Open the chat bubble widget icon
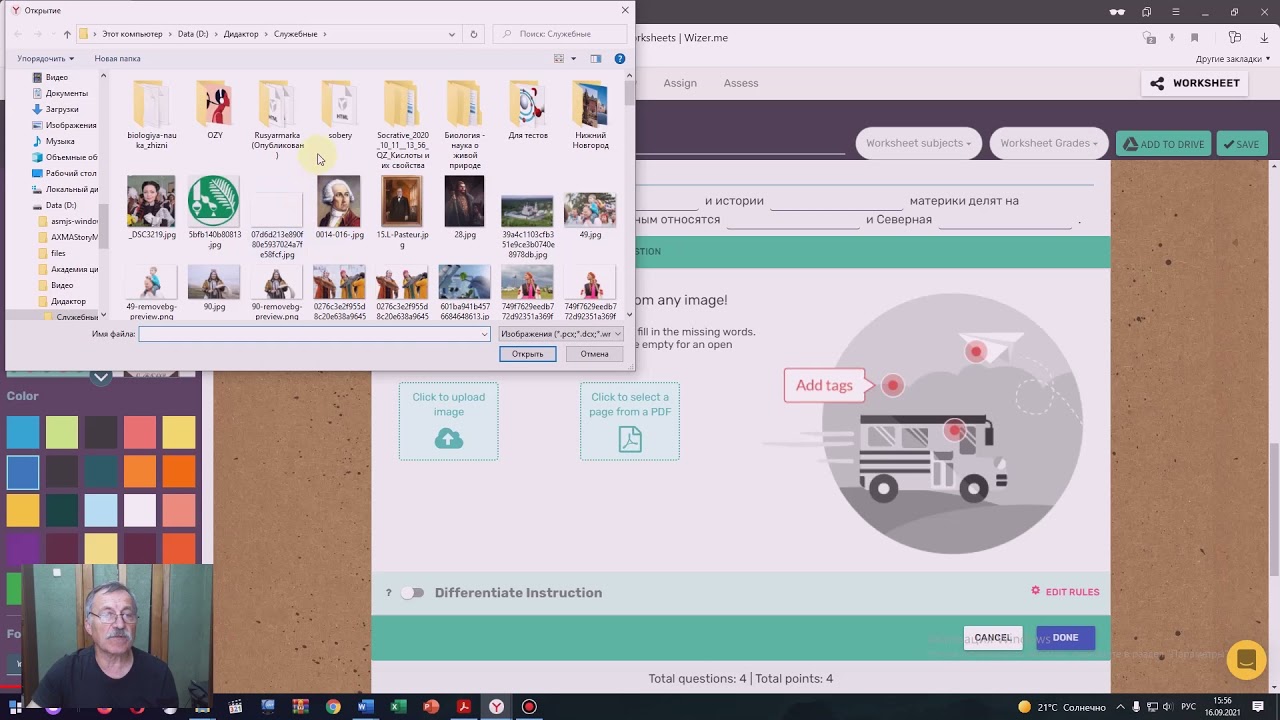 click(x=1246, y=660)
